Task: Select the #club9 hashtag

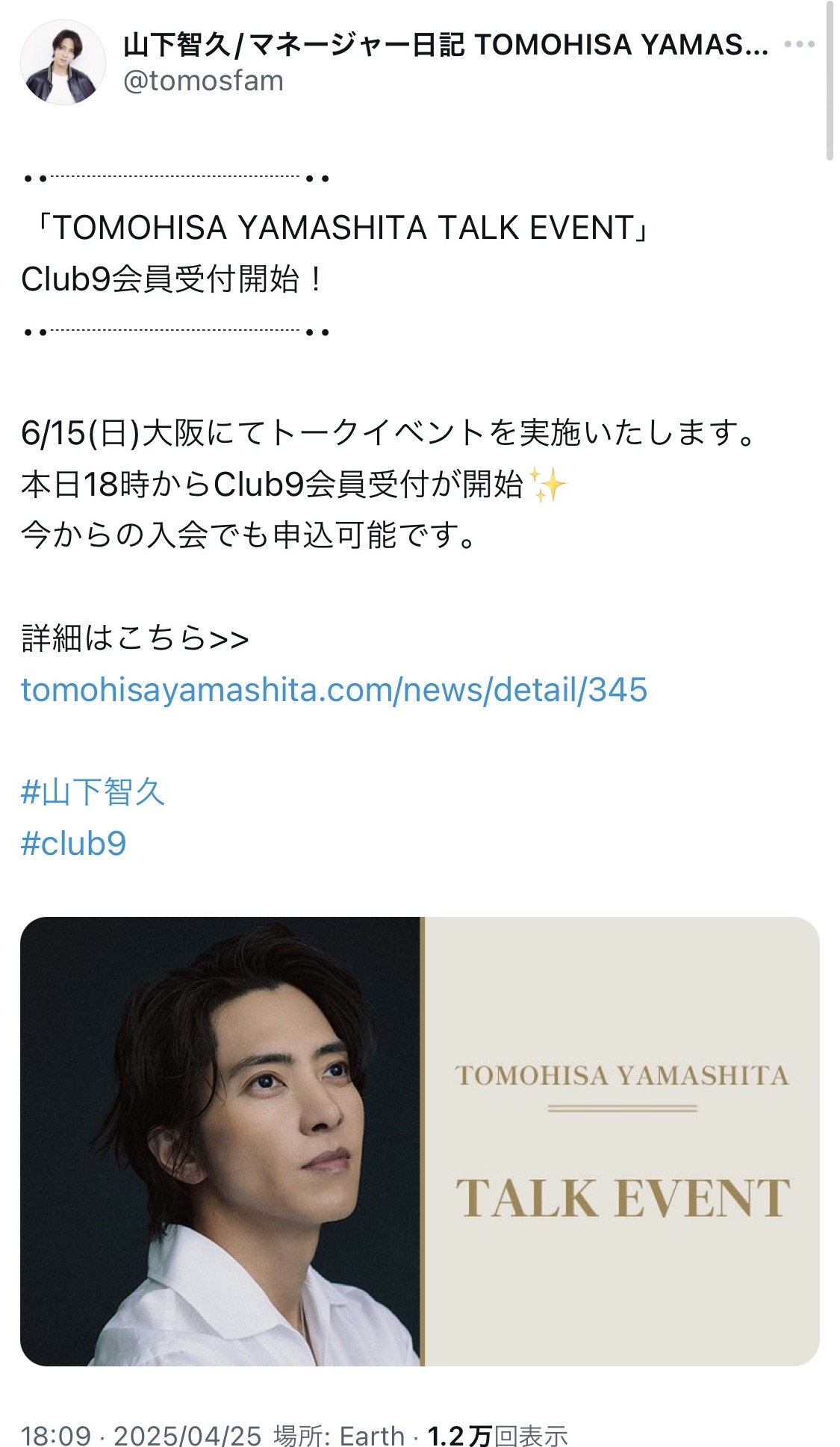Action: 73,844
